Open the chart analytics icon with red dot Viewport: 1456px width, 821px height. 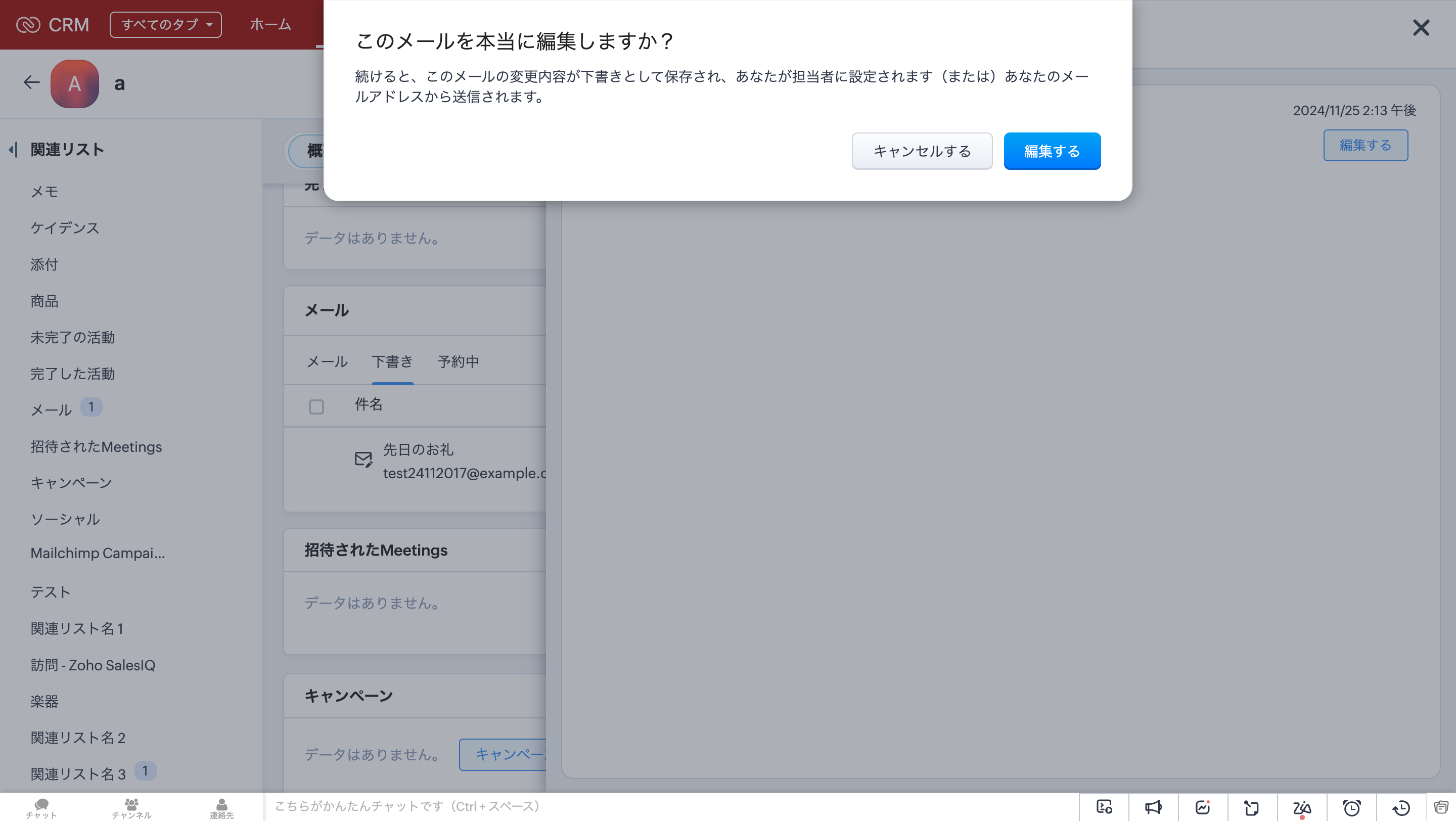[1202, 807]
